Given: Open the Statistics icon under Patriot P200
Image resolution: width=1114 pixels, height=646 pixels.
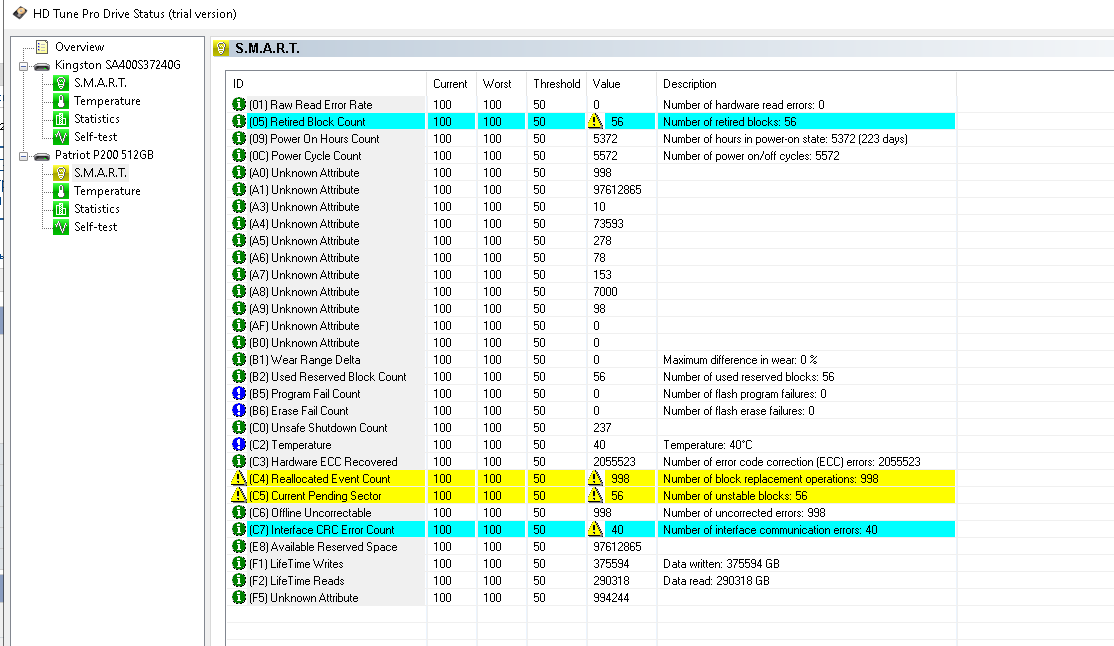Looking at the screenshot, I should 61,209.
